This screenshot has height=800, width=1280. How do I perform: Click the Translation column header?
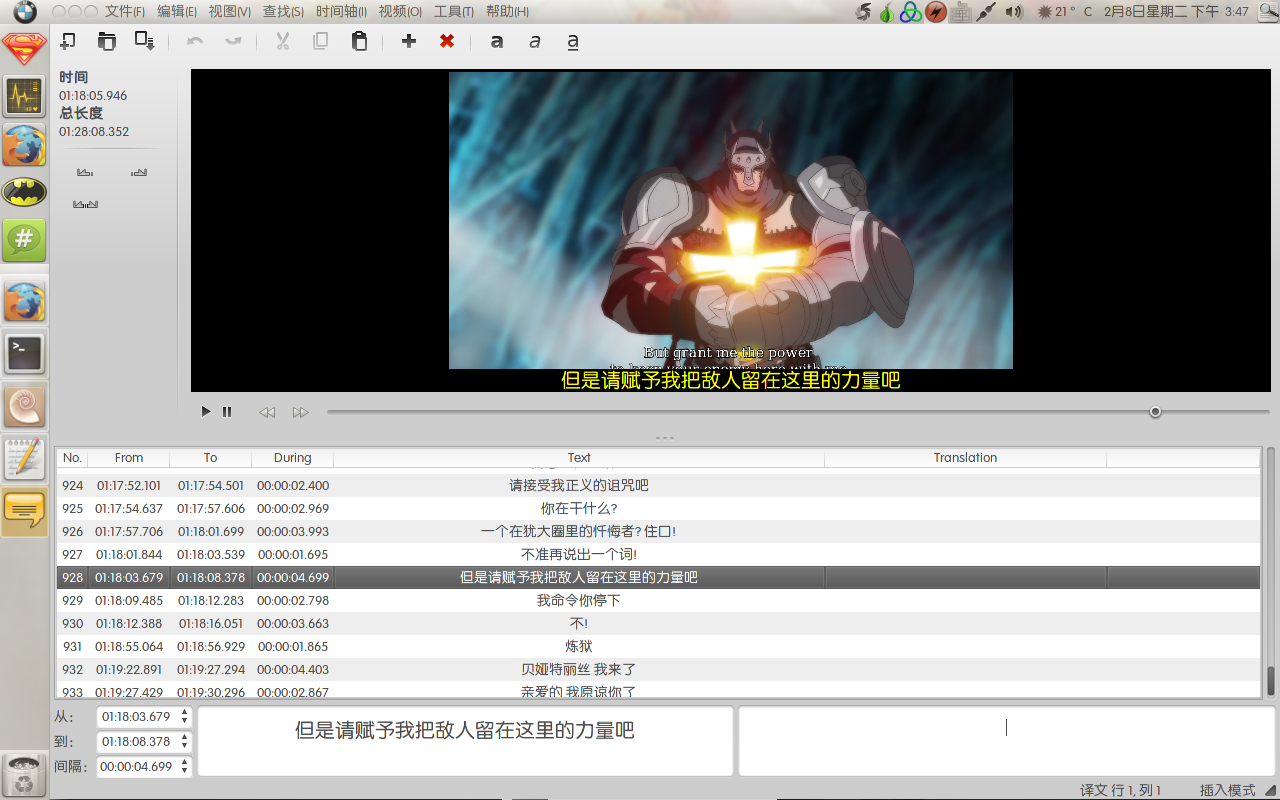click(965, 458)
